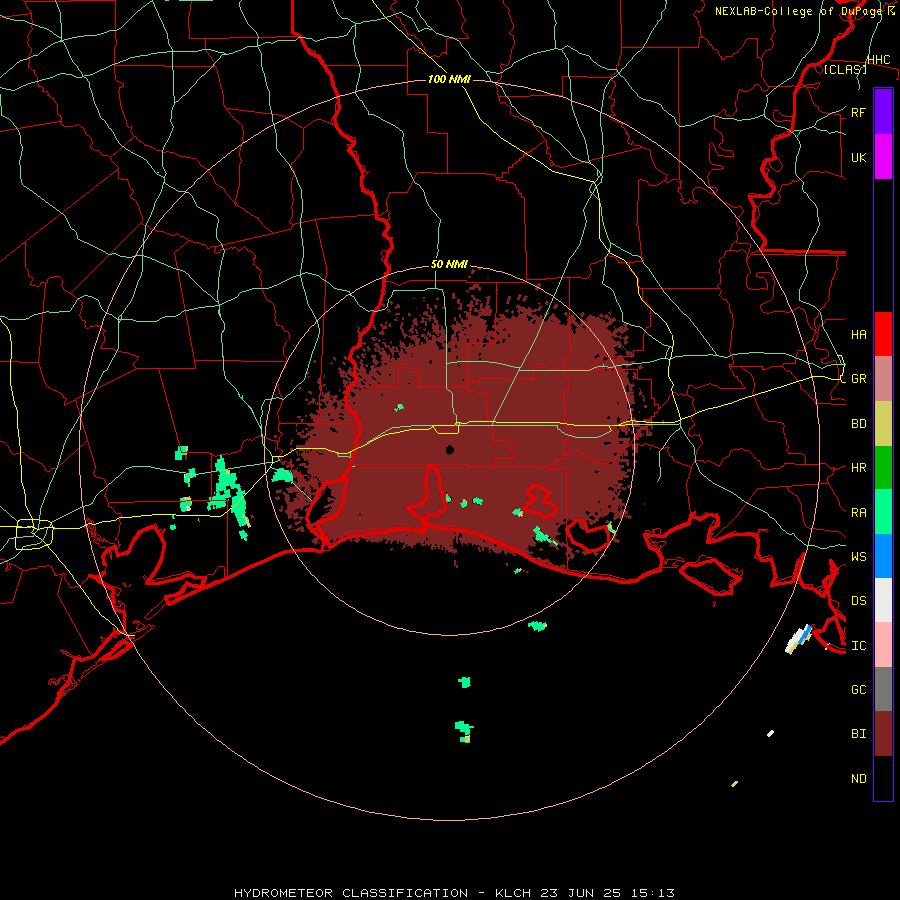This screenshot has height=900, width=900.
Task: Click the HA legend label
Action: click(858, 335)
